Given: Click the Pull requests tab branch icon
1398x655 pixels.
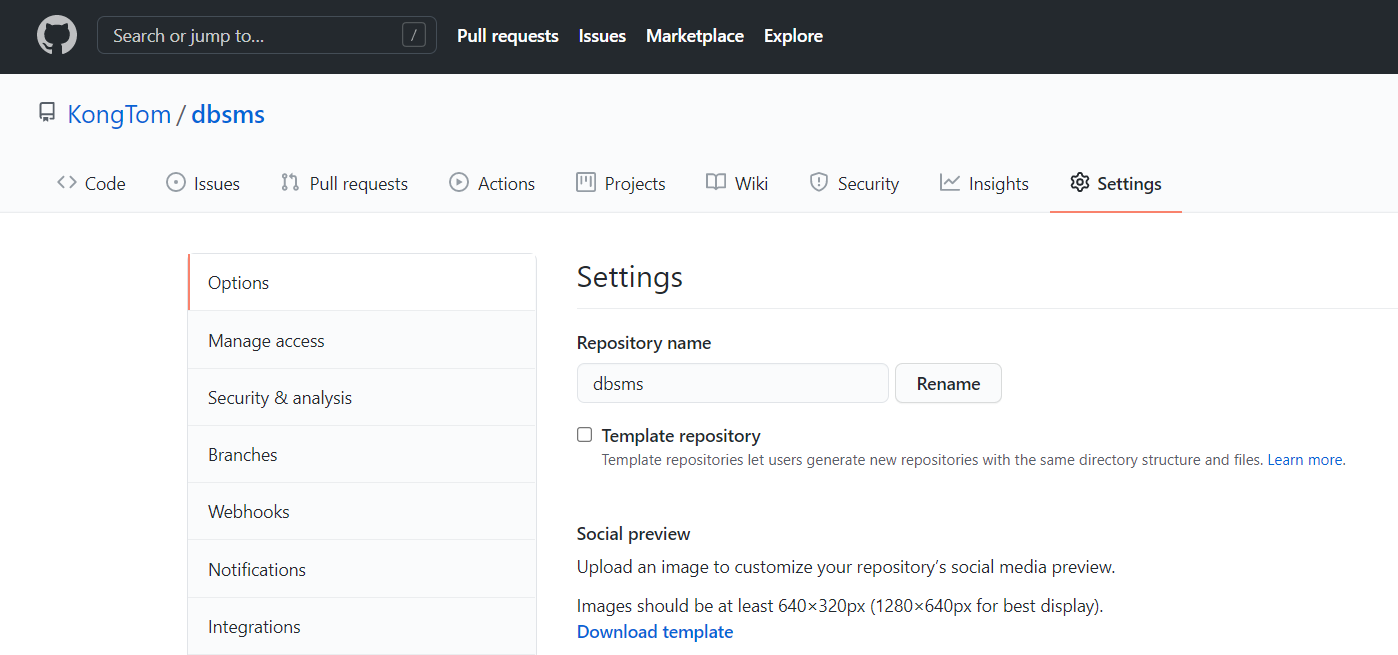Looking at the screenshot, I should (290, 182).
